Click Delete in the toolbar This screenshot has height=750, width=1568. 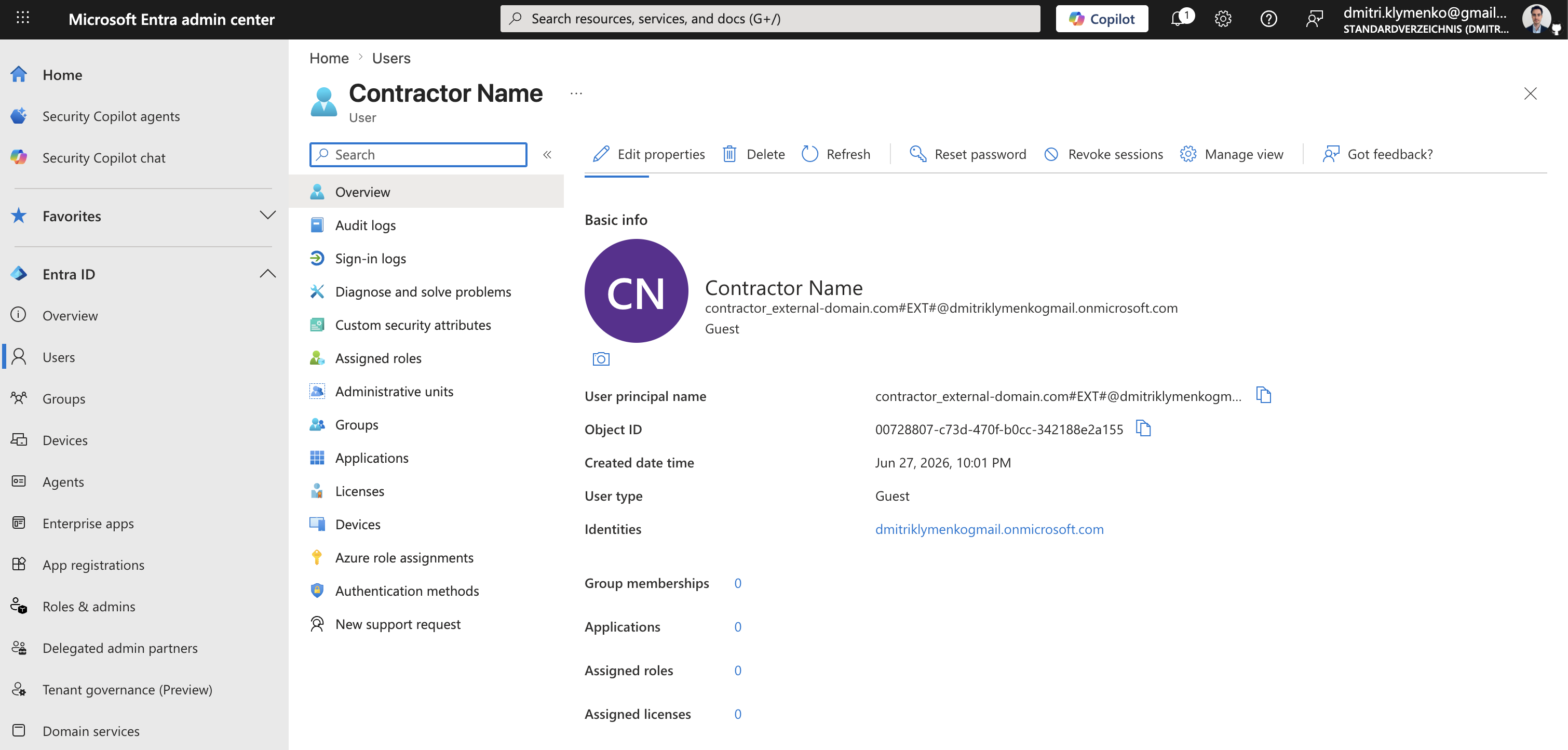click(x=753, y=155)
